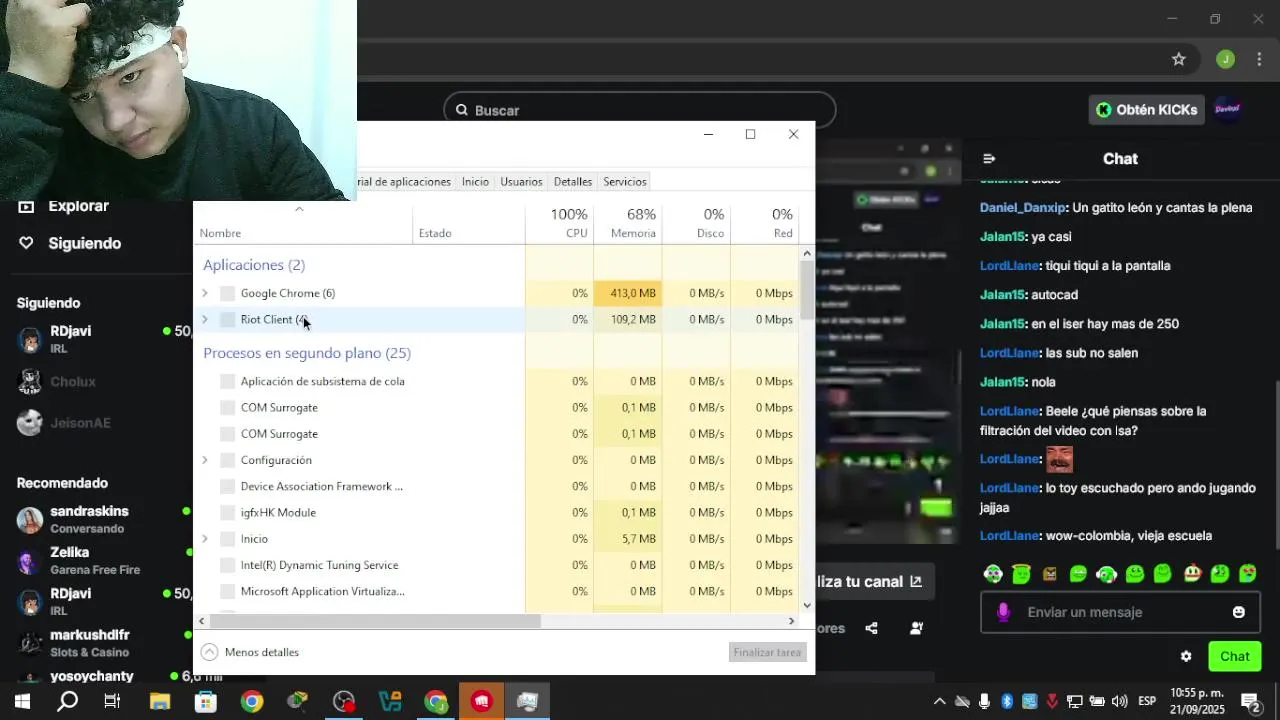1280x720 pixels.
Task: Open the Kick user avatar menu
Action: coord(1227,109)
